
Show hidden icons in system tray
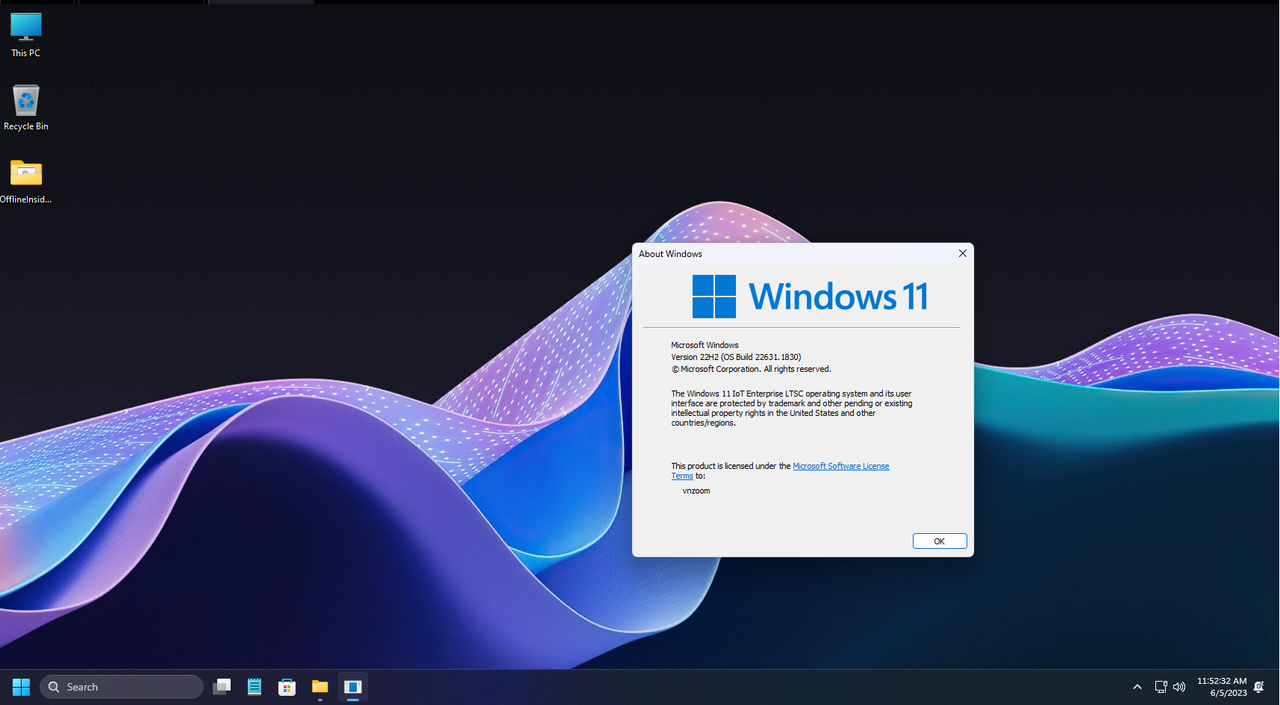tap(1137, 687)
